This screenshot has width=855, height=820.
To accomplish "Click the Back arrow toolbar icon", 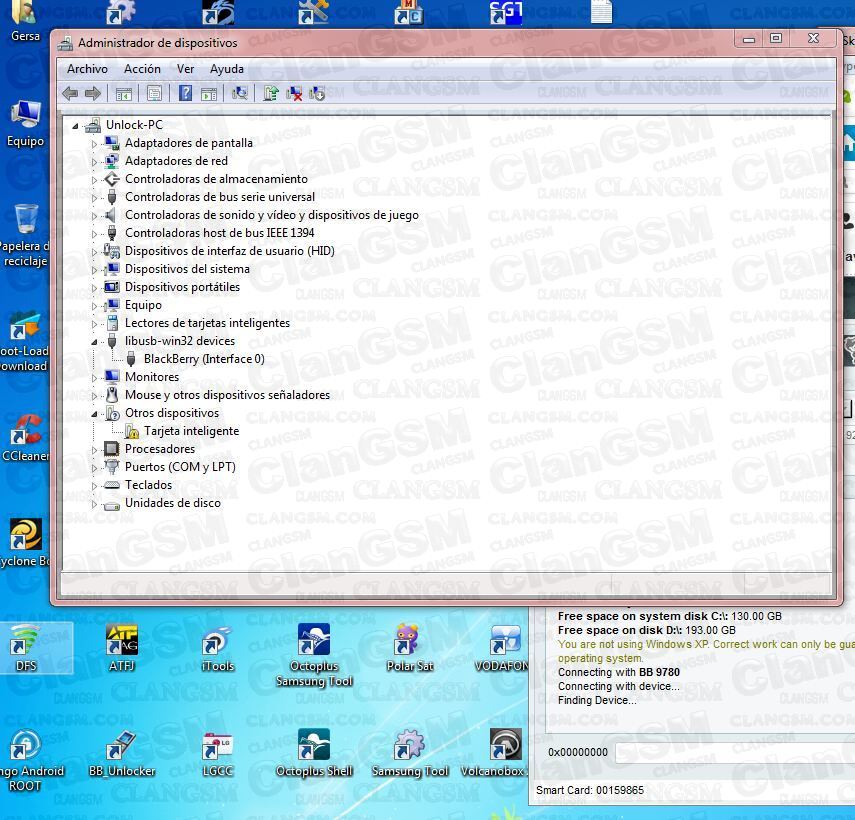I will (70, 94).
